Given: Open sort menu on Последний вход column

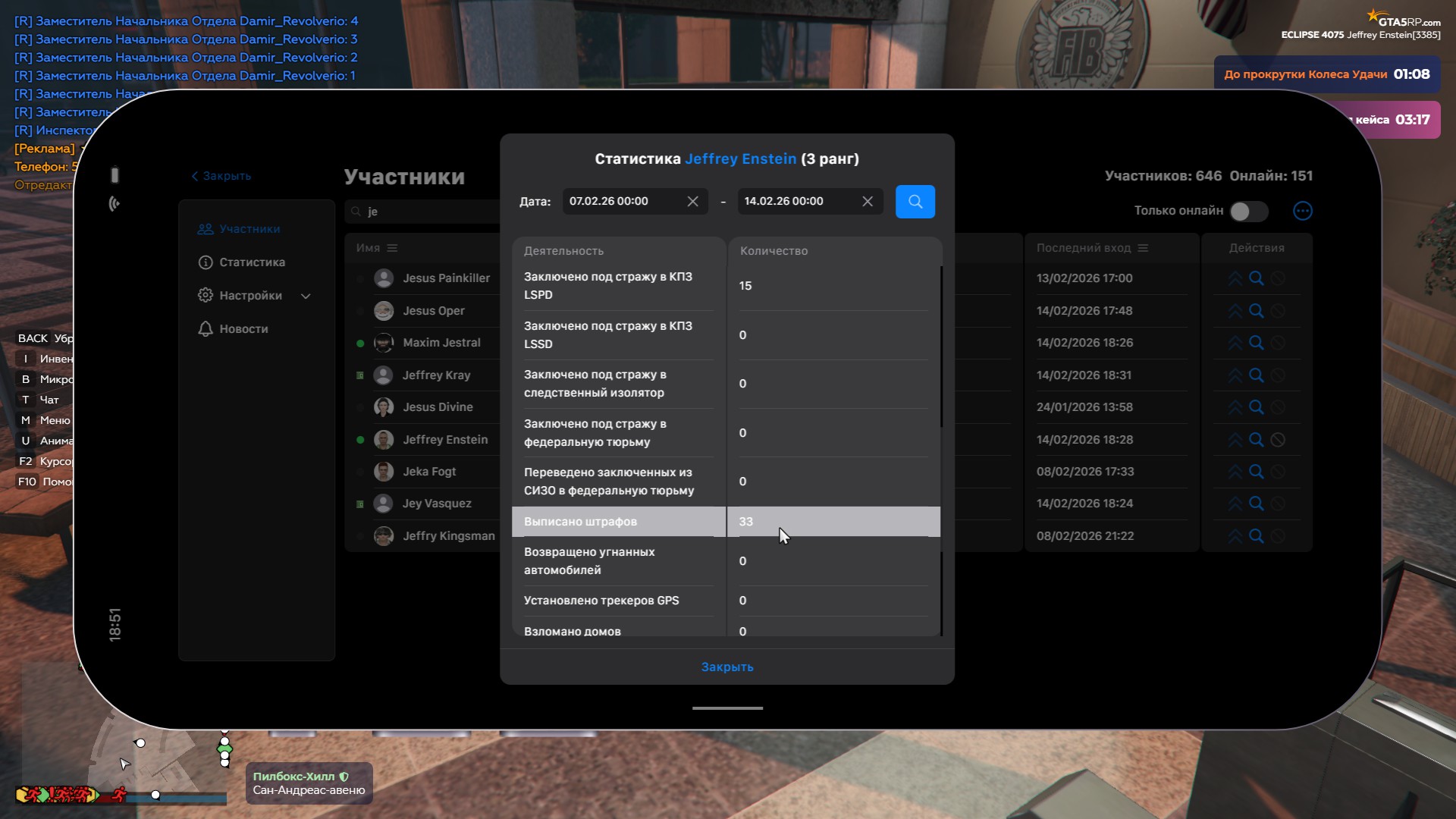Looking at the screenshot, I should pyautogui.click(x=1143, y=248).
